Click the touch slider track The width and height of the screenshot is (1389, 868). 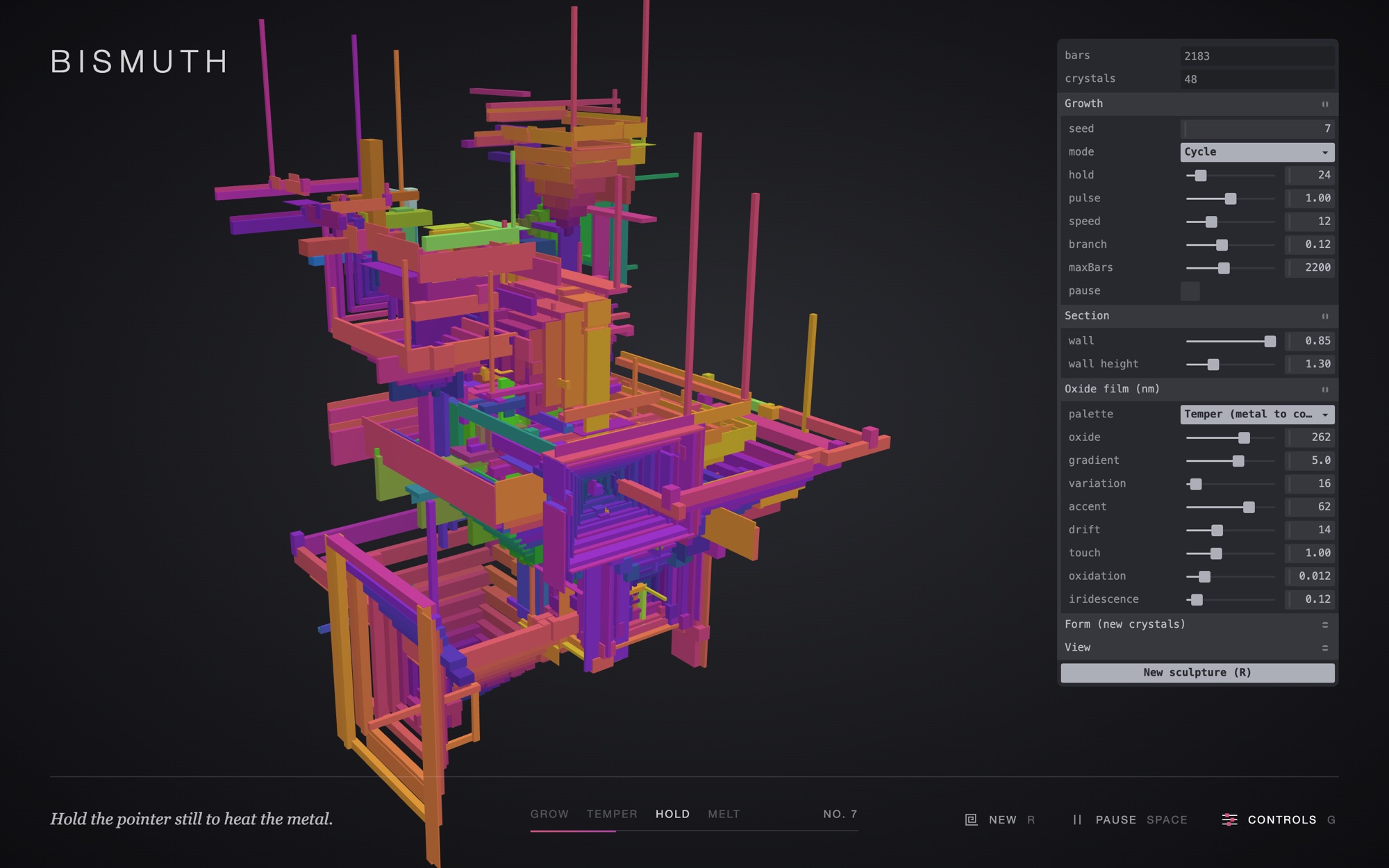pyautogui.click(x=1230, y=553)
